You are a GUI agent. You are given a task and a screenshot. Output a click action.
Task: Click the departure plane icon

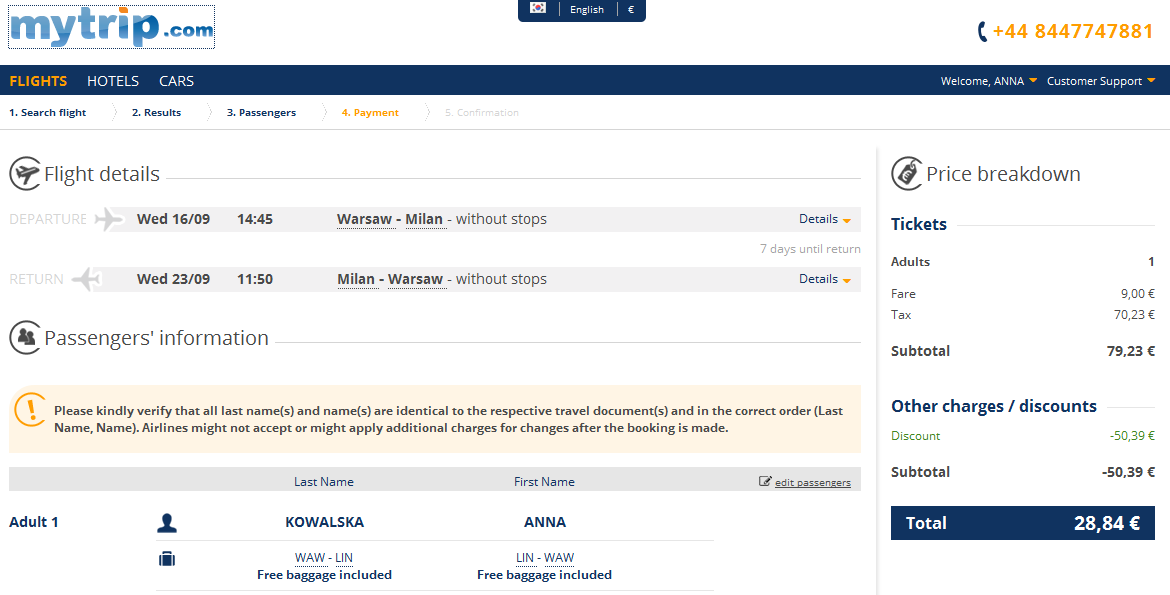110,219
